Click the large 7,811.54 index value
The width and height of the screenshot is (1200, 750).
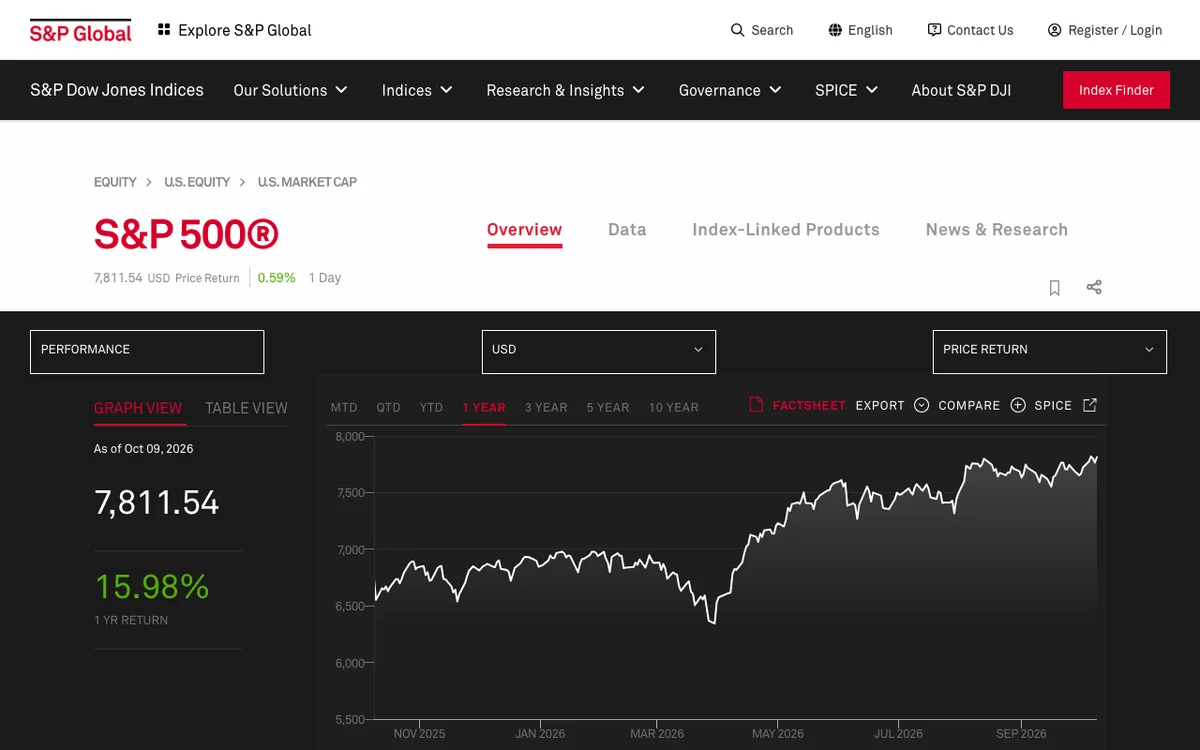coord(157,502)
